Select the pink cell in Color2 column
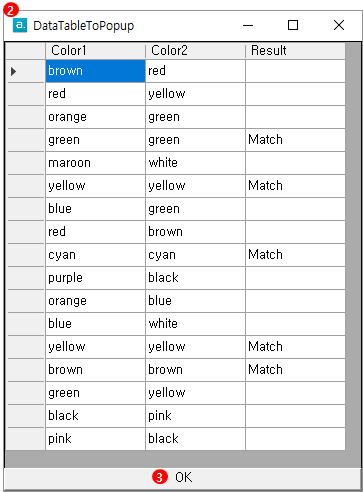This screenshot has height=492, width=363. [195, 416]
